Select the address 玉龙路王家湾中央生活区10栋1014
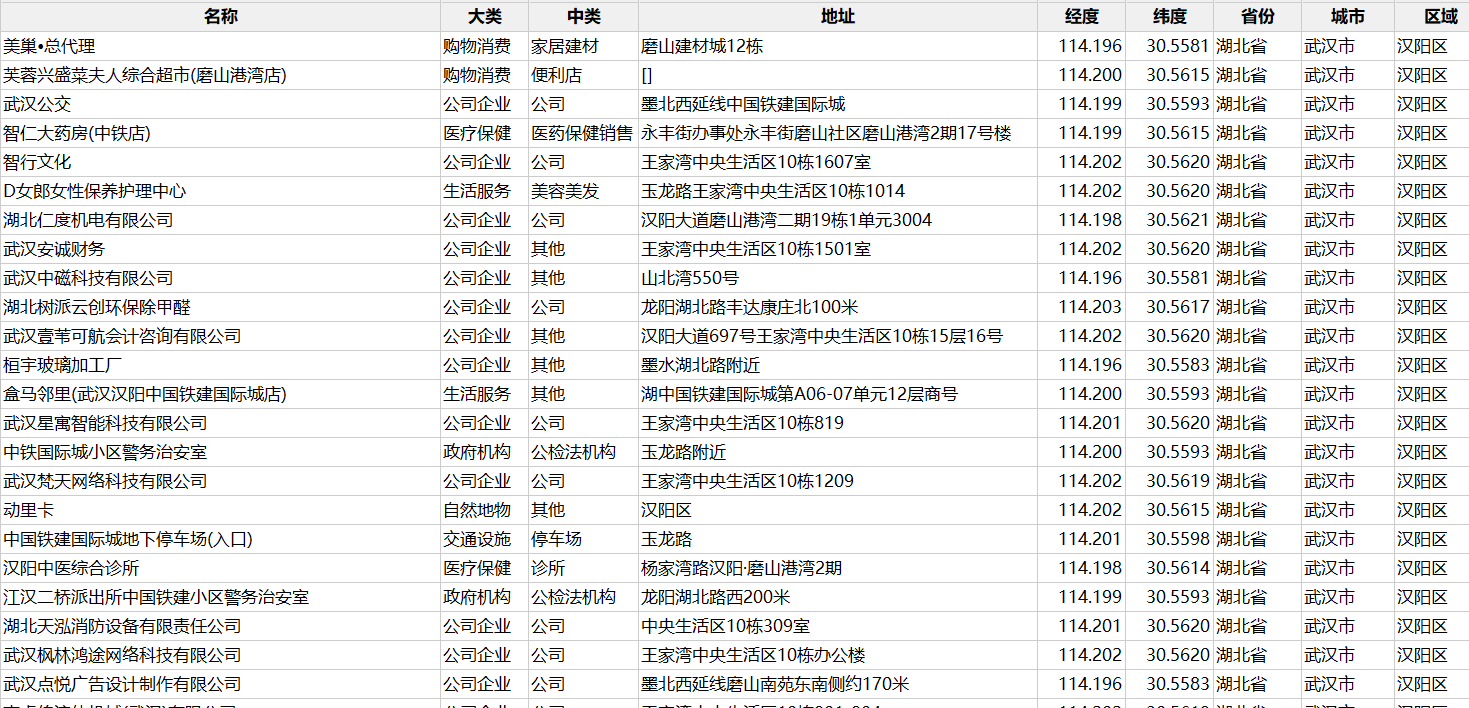This screenshot has height=708, width=1469. [x=838, y=191]
